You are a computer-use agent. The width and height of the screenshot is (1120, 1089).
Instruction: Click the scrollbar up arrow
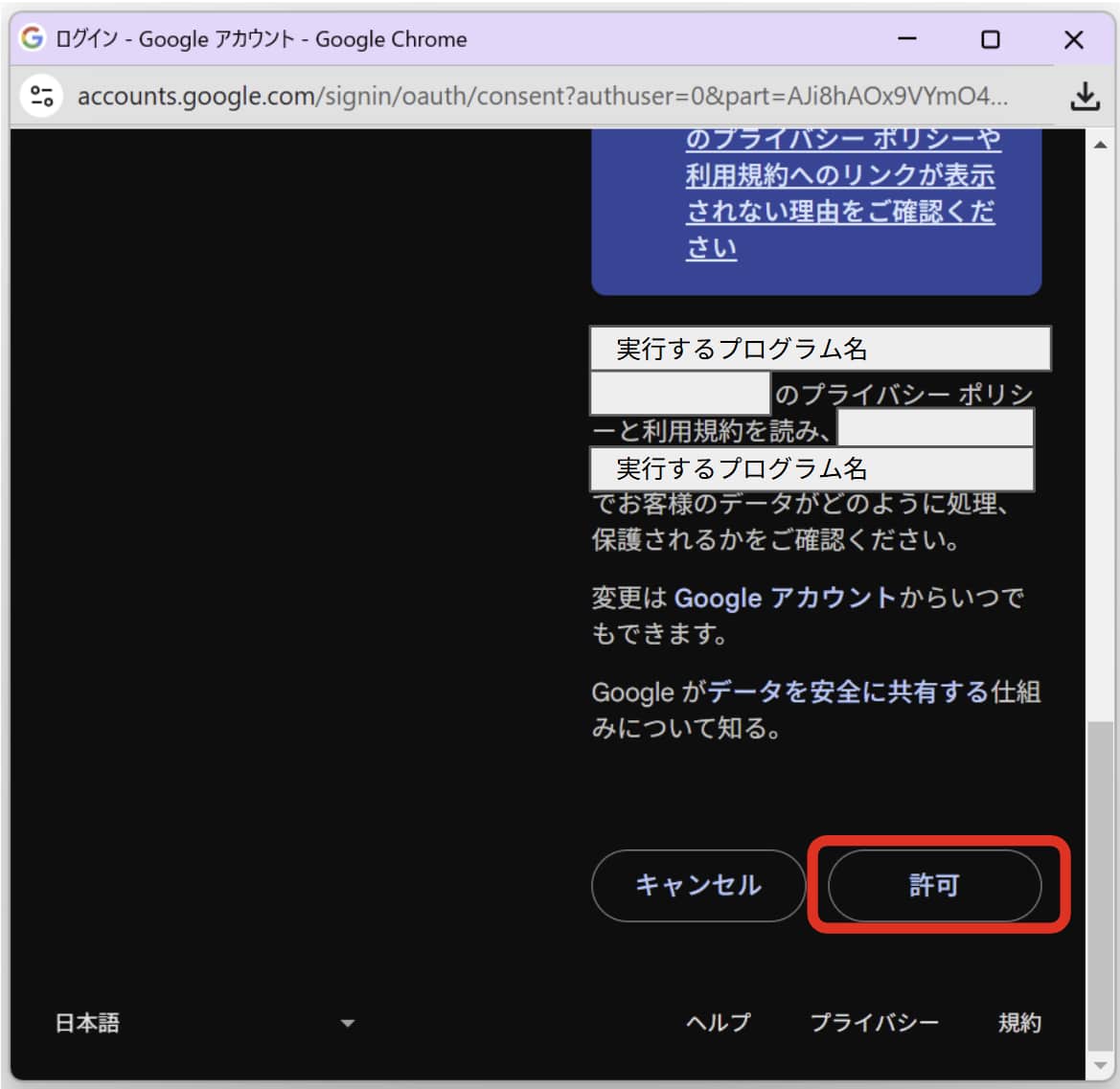tap(1101, 145)
